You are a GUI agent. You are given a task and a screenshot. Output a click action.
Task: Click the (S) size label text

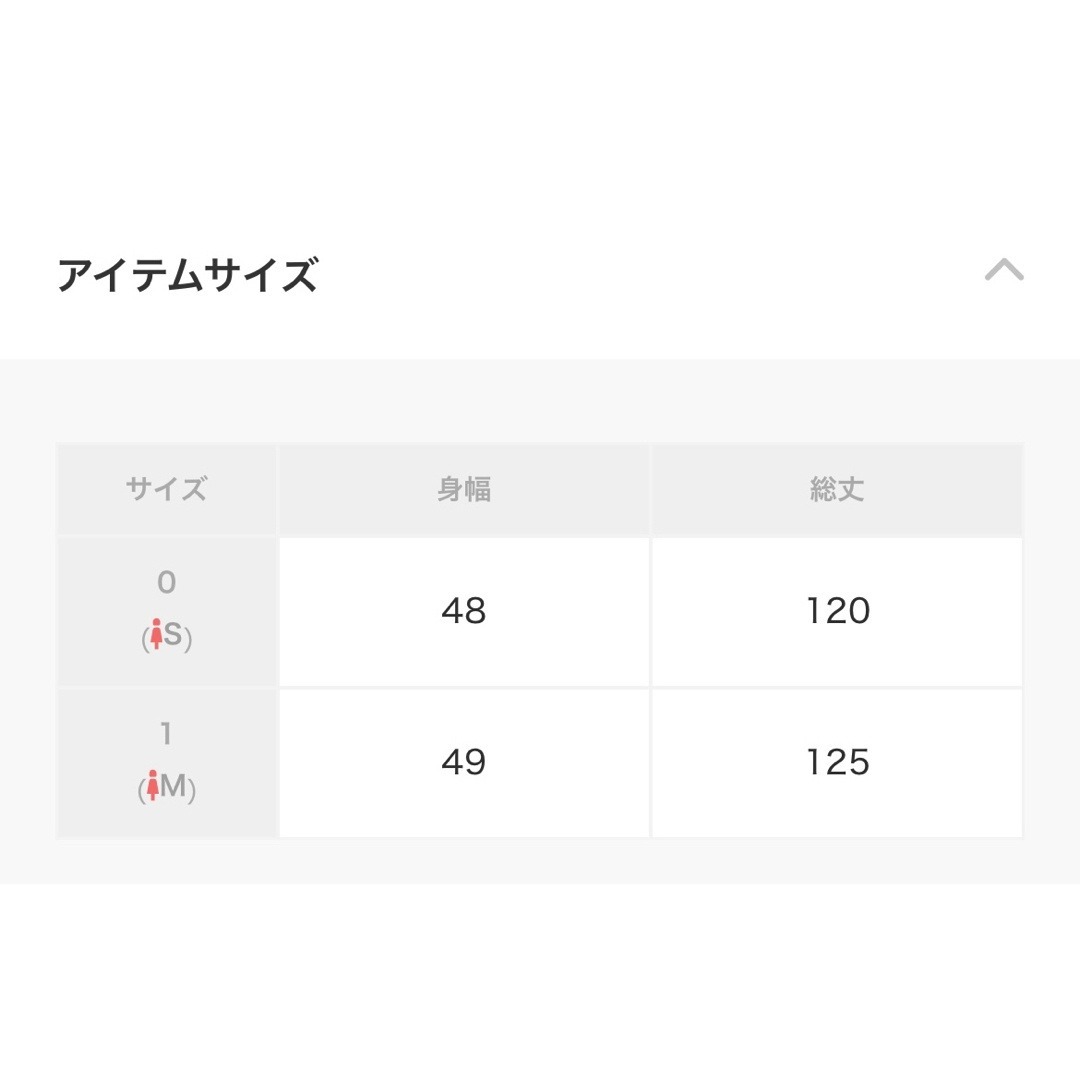tap(167, 635)
